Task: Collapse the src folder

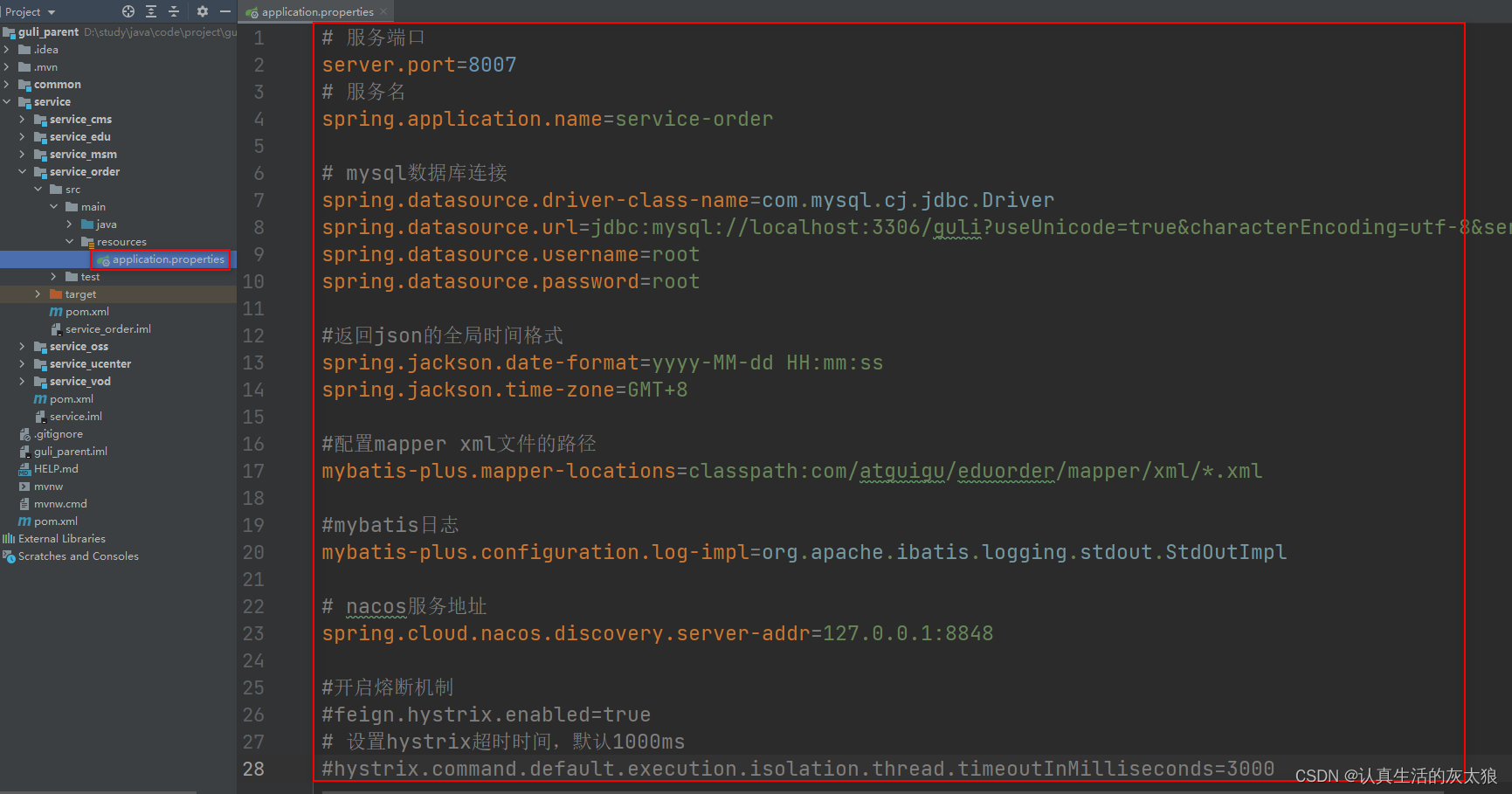Action: (38, 190)
